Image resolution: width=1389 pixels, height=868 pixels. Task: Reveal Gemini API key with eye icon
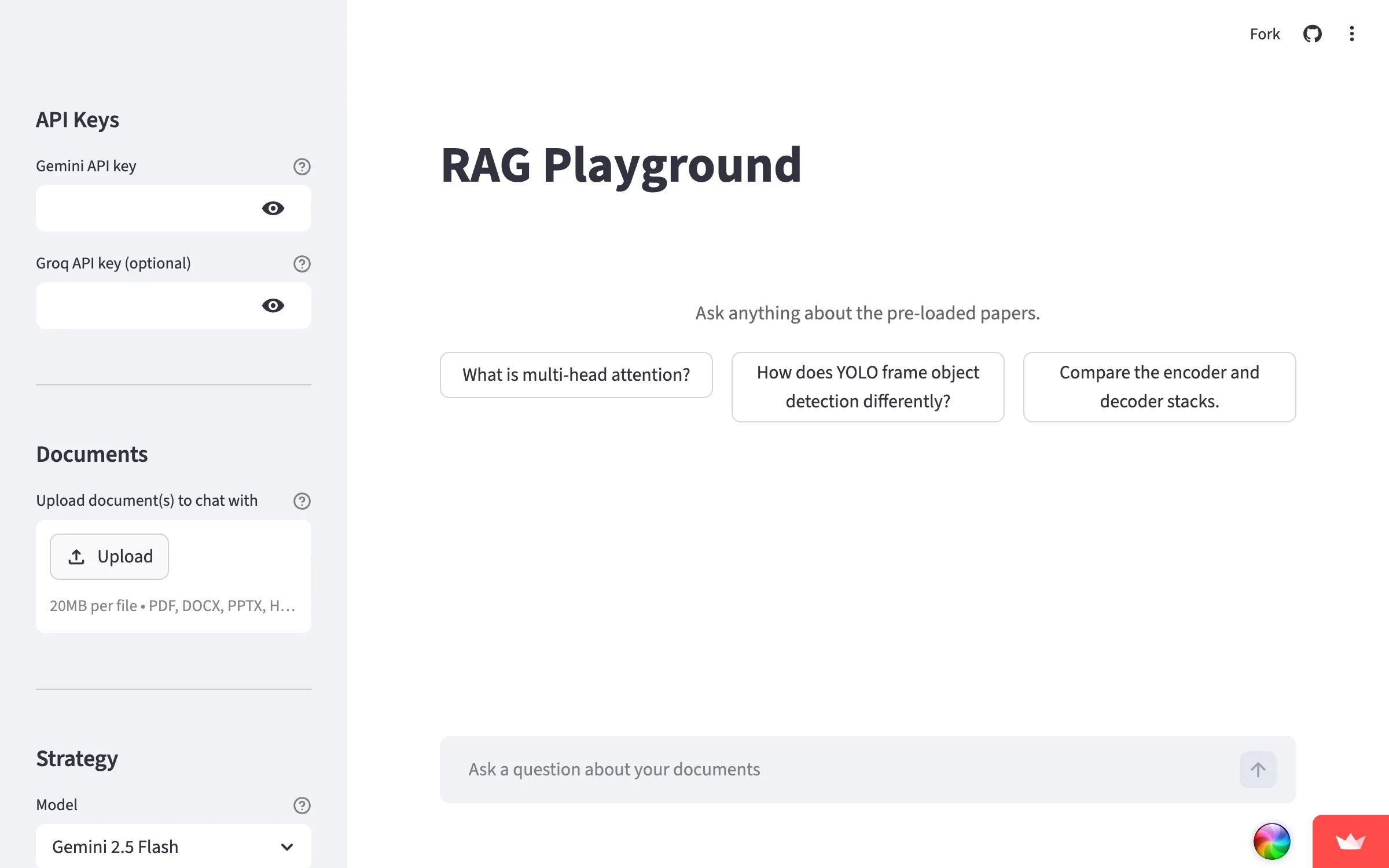click(x=273, y=208)
